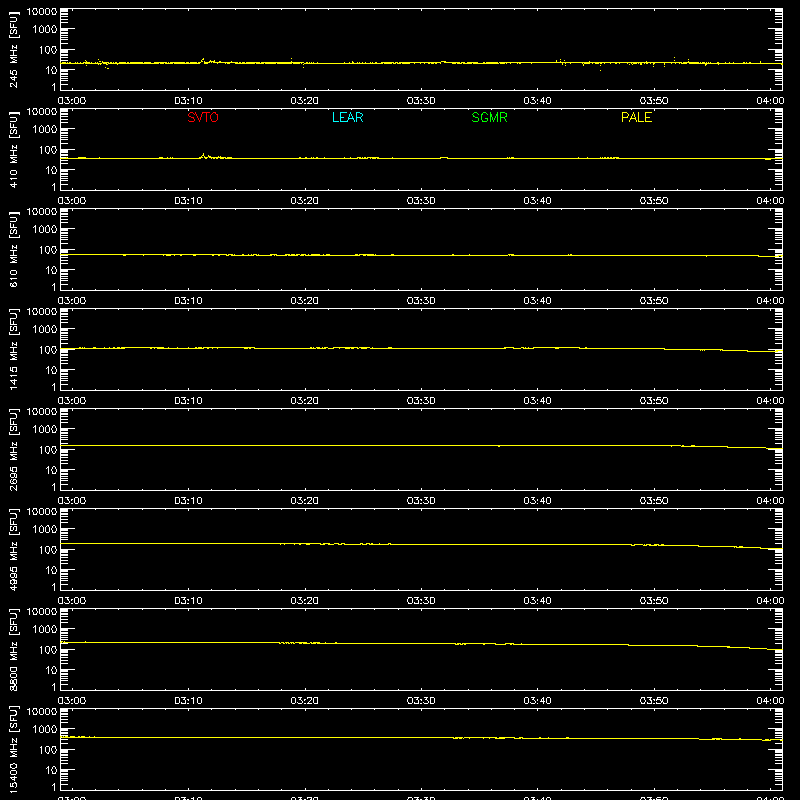
Task: Select the 15400 MHz [SFU] axis label
Action: tap(13, 749)
